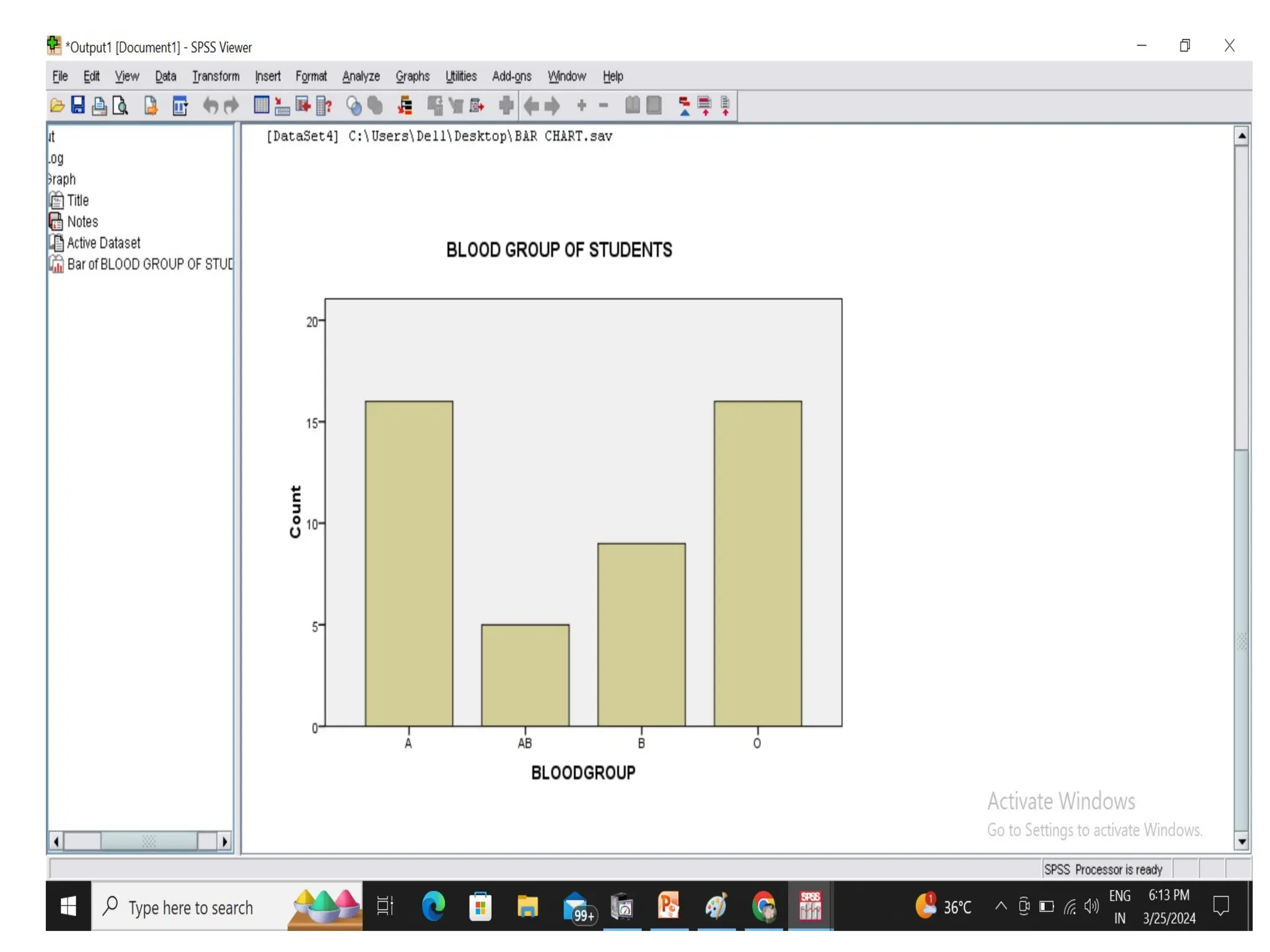Open the Analyze menu
This screenshot has width=1270, height=952.
coord(361,76)
